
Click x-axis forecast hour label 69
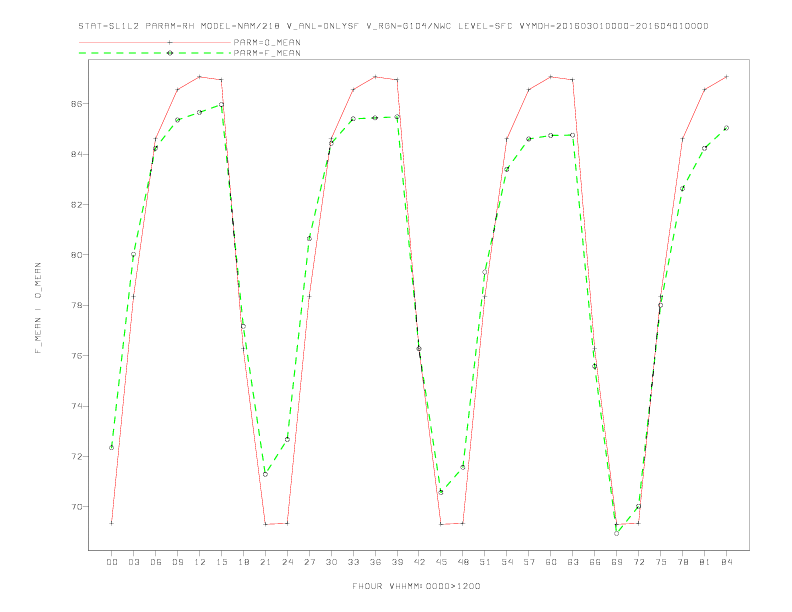coord(617,562)
